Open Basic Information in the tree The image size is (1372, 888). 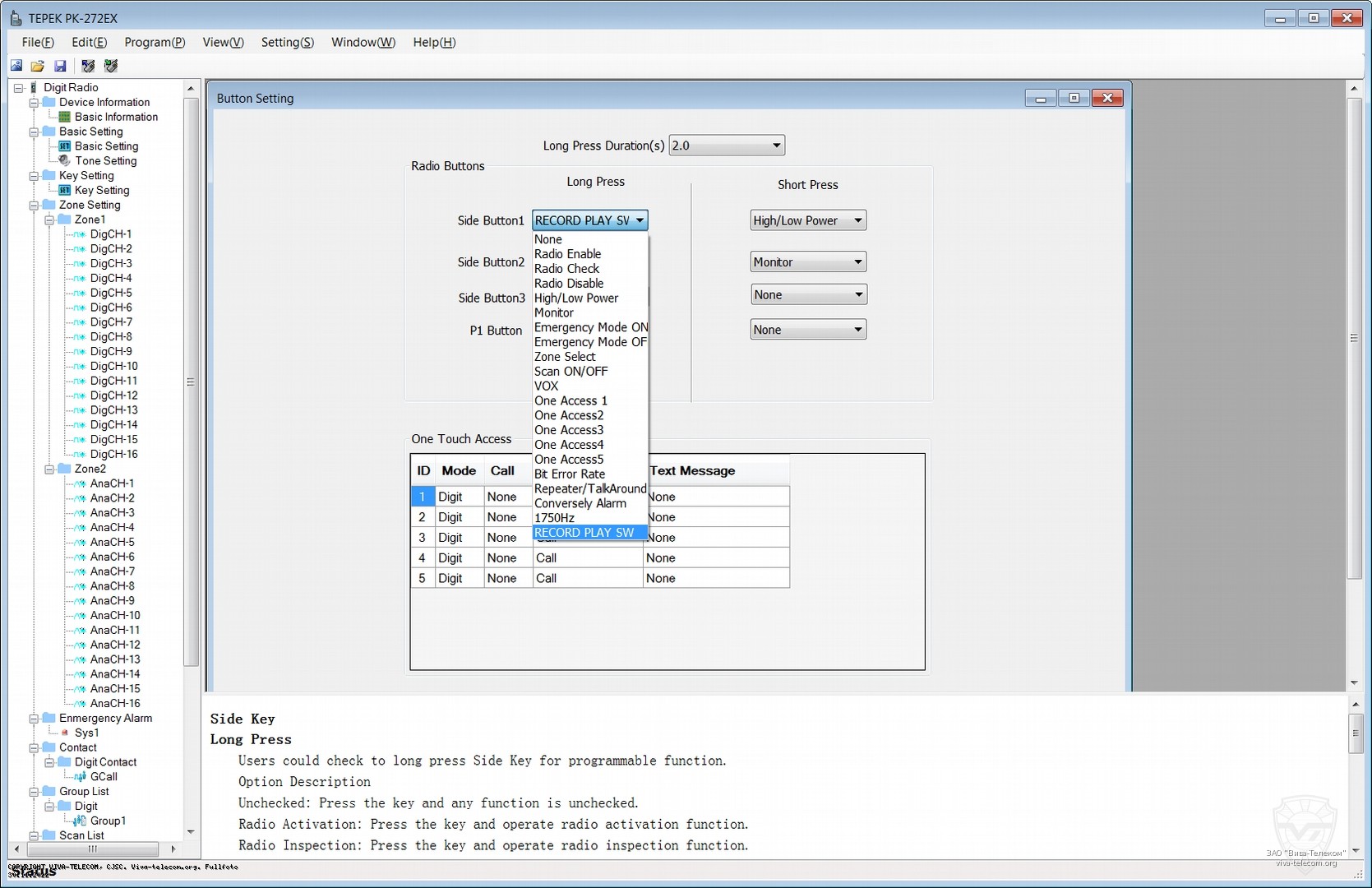point(116,117)
